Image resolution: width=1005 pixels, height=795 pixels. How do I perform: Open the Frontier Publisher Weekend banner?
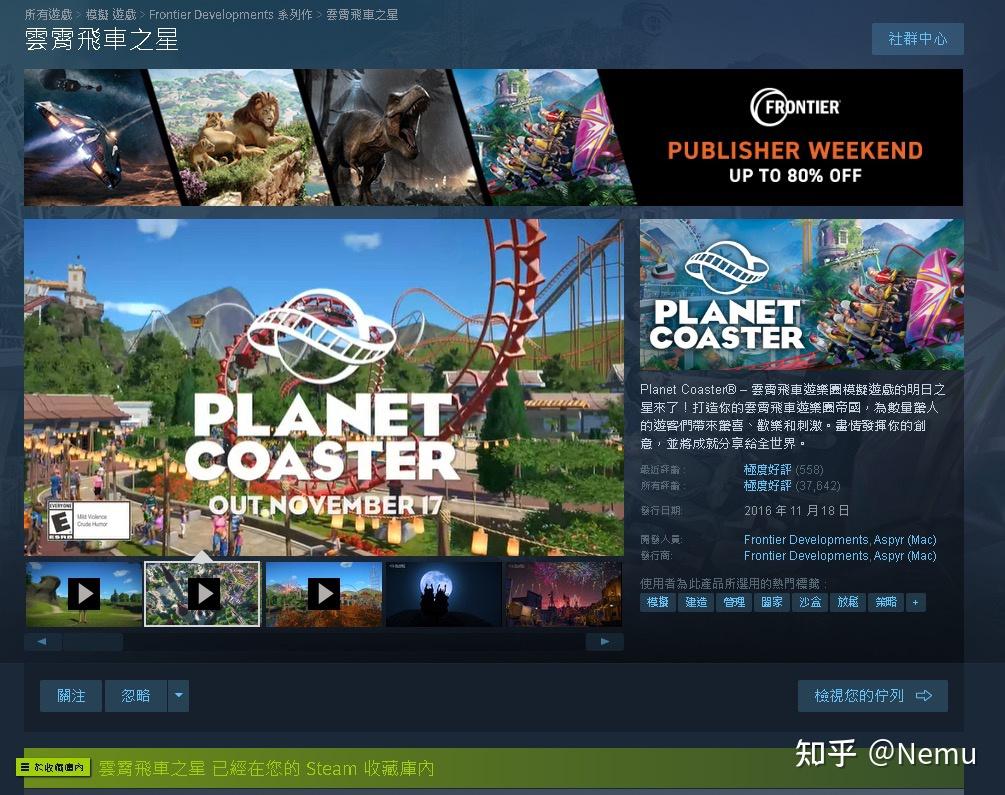point(494,137)
